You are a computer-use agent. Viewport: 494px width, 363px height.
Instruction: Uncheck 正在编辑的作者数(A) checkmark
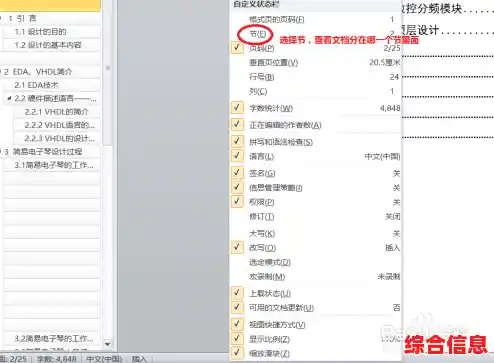coord(237,124)
